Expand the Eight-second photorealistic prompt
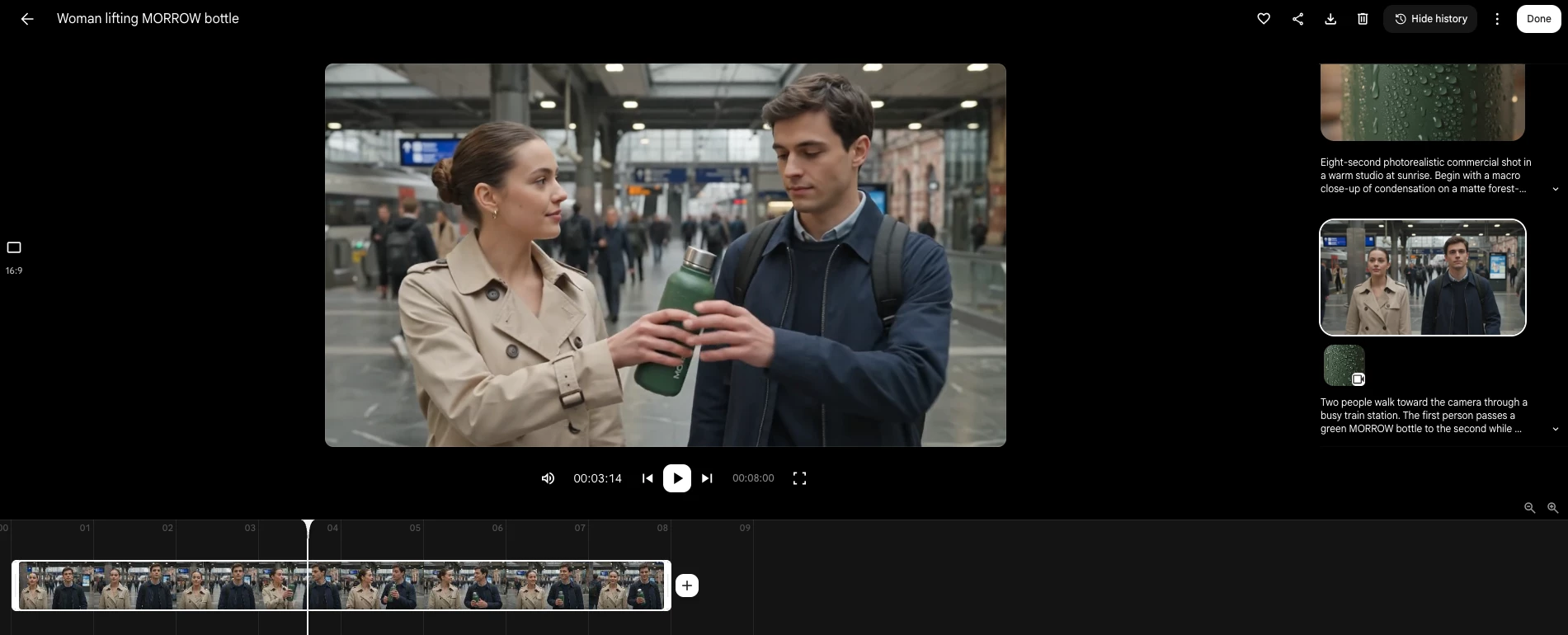This screenshot has height=635, width=1568. coord(1556,189)
